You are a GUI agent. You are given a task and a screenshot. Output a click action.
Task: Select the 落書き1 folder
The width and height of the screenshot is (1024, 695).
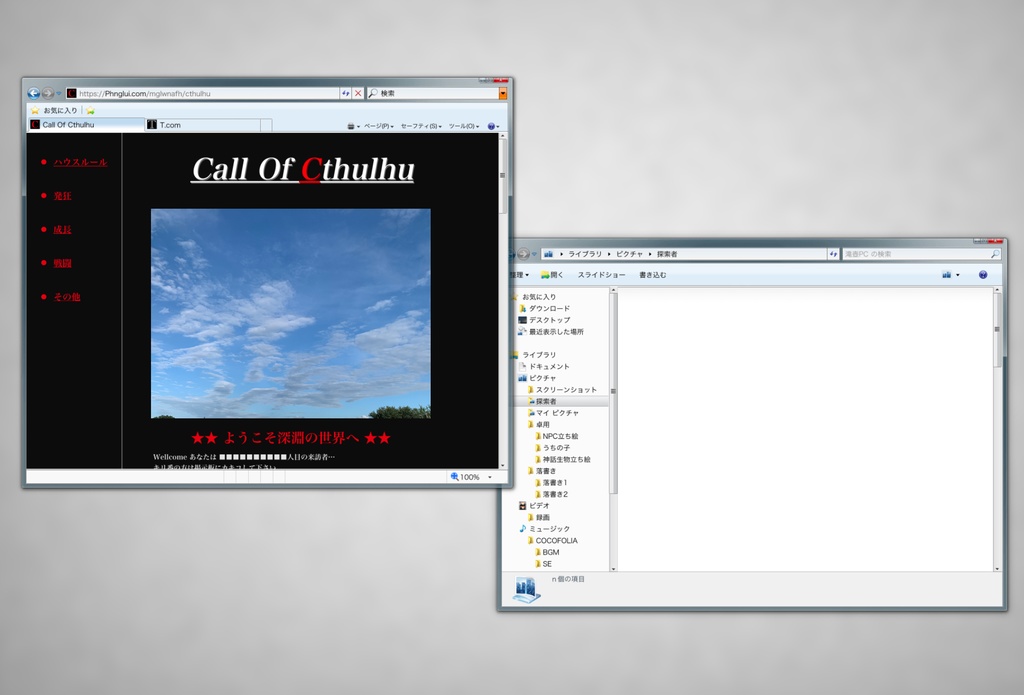551,483
